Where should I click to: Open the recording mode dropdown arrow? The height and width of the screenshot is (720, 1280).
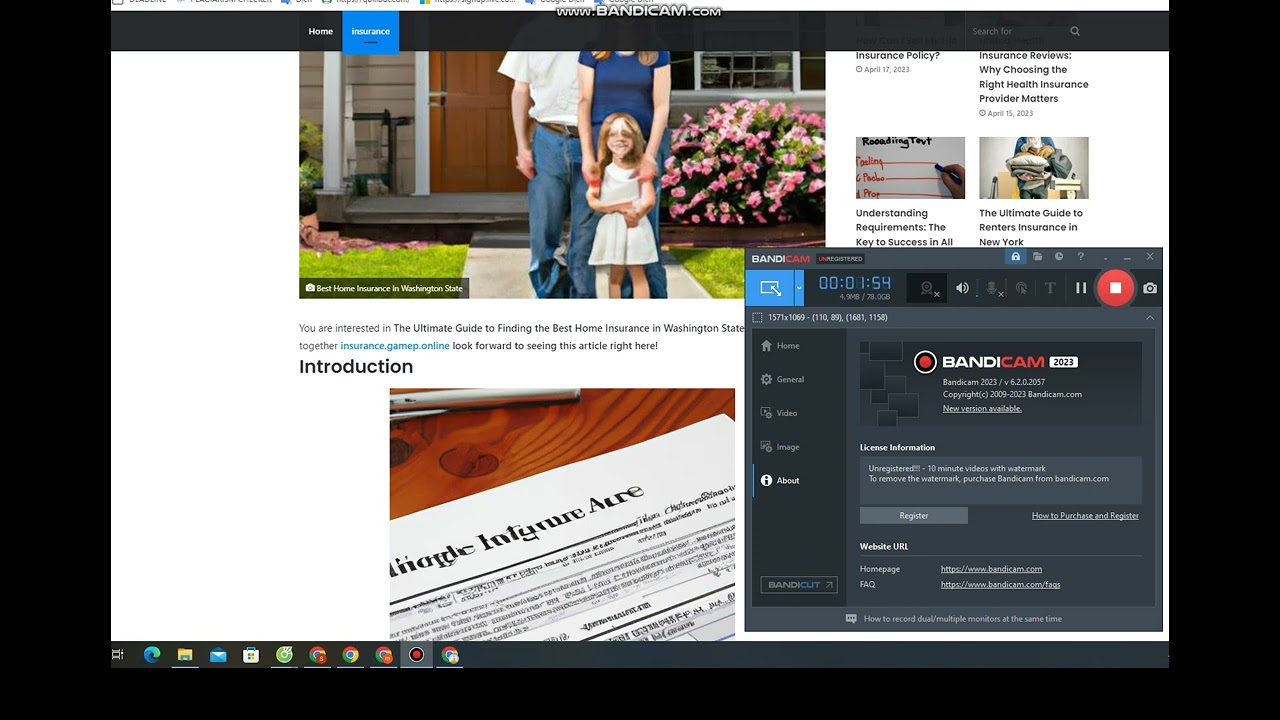tap(799, 288)
